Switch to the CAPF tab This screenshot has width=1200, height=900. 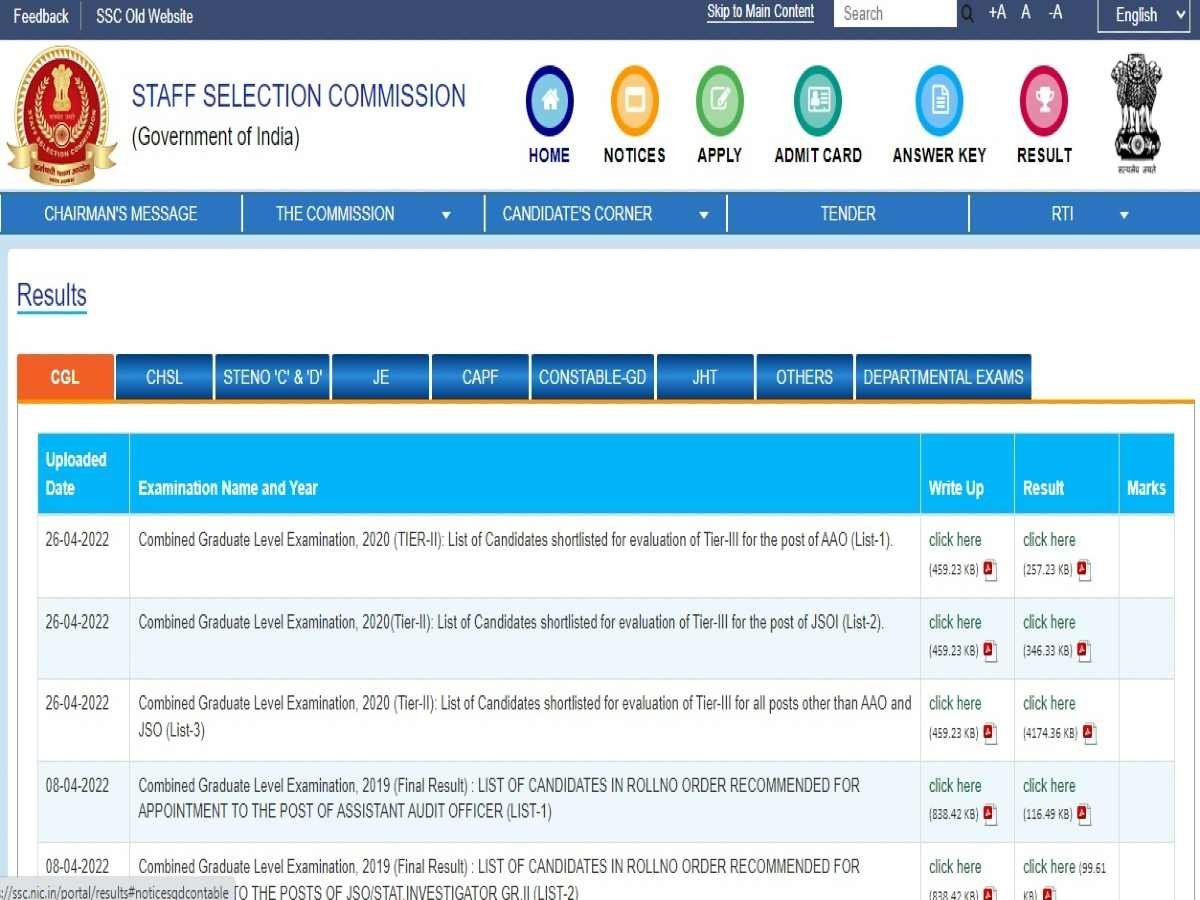tap(480, 377)
